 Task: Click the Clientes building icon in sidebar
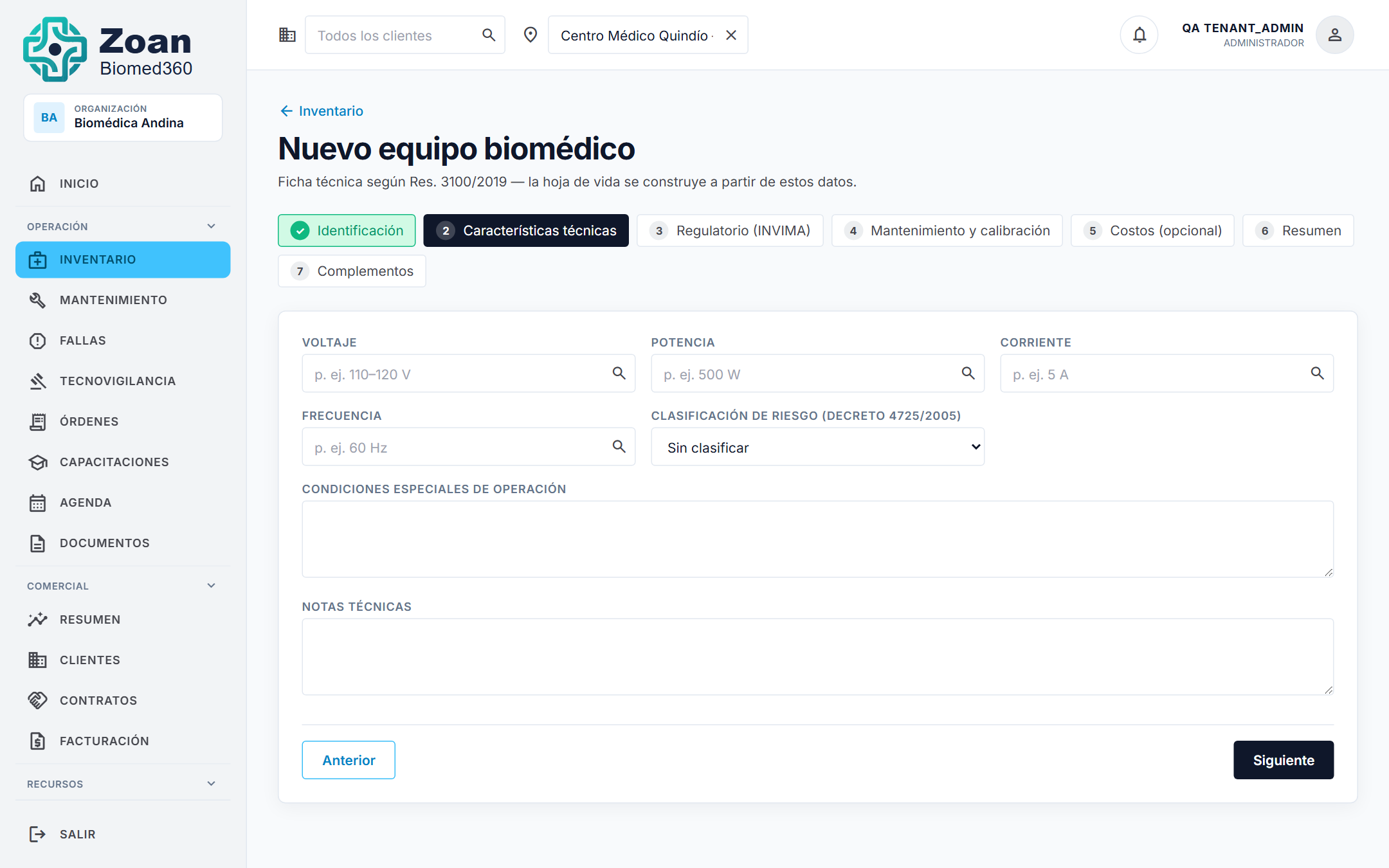coord(38,660)
